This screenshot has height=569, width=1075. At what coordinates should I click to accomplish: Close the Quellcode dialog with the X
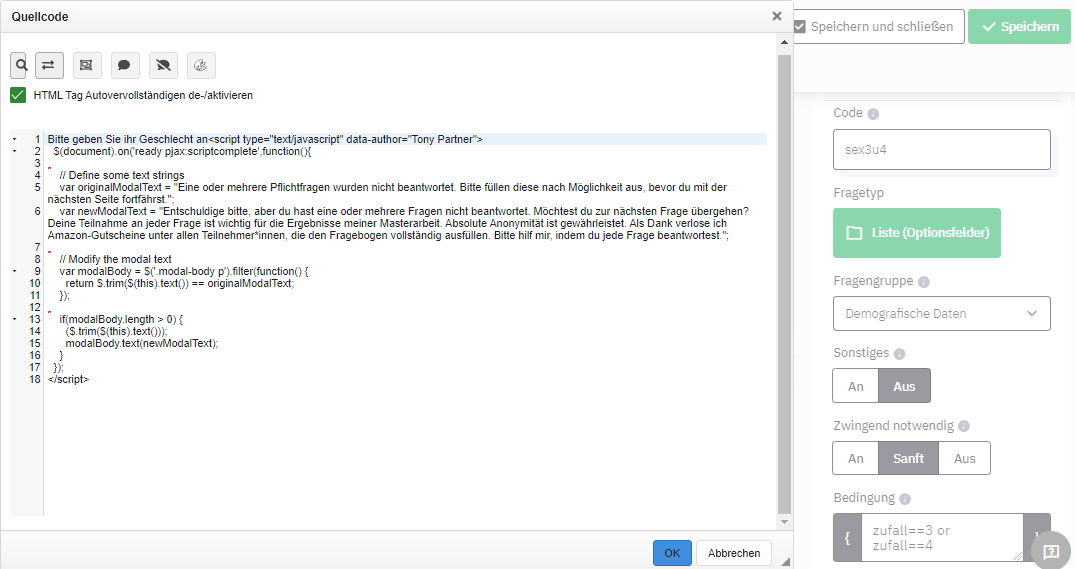click(777, 16)
